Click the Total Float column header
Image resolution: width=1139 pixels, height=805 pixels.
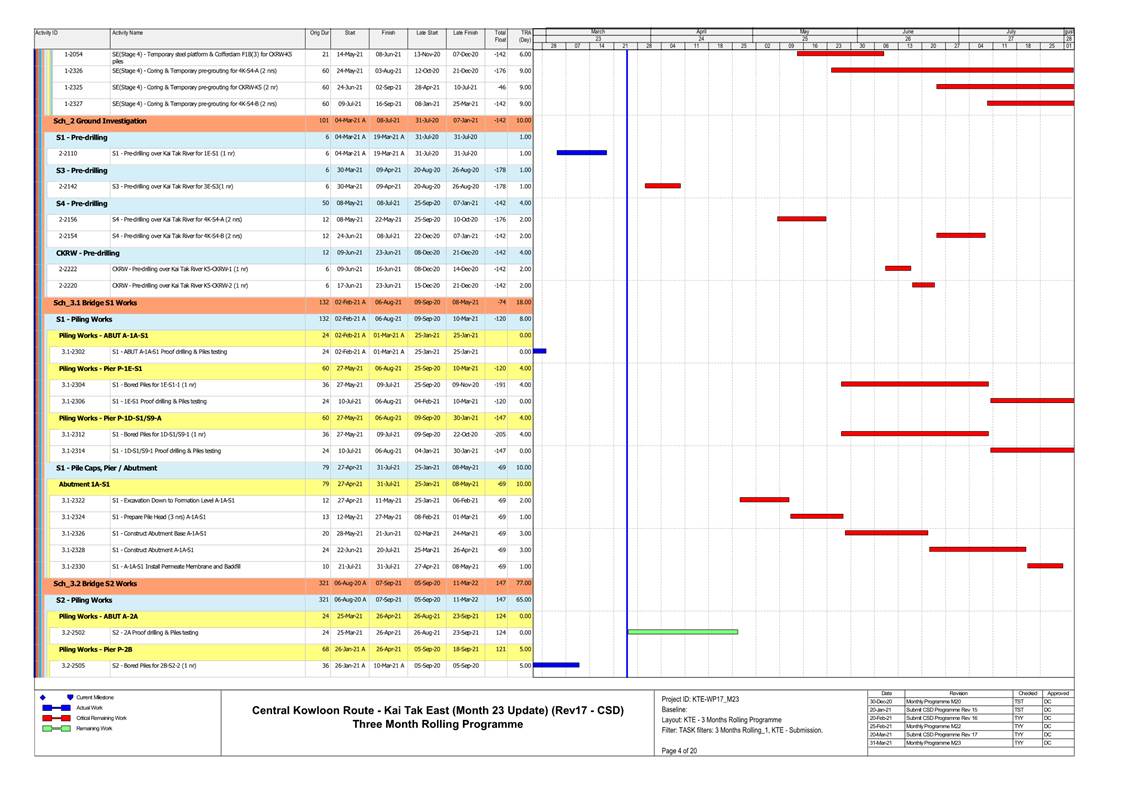(x=500, y=35)
